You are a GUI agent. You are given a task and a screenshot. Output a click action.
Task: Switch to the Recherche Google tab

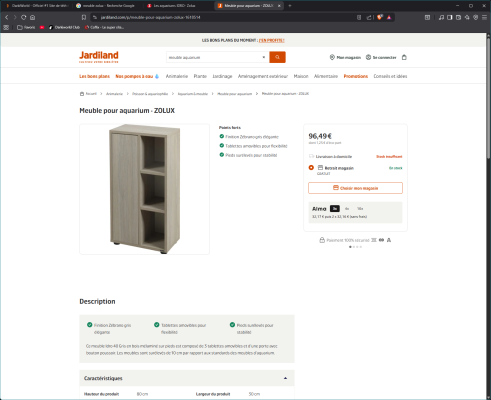pyautogui.click(x=107, y=6)
